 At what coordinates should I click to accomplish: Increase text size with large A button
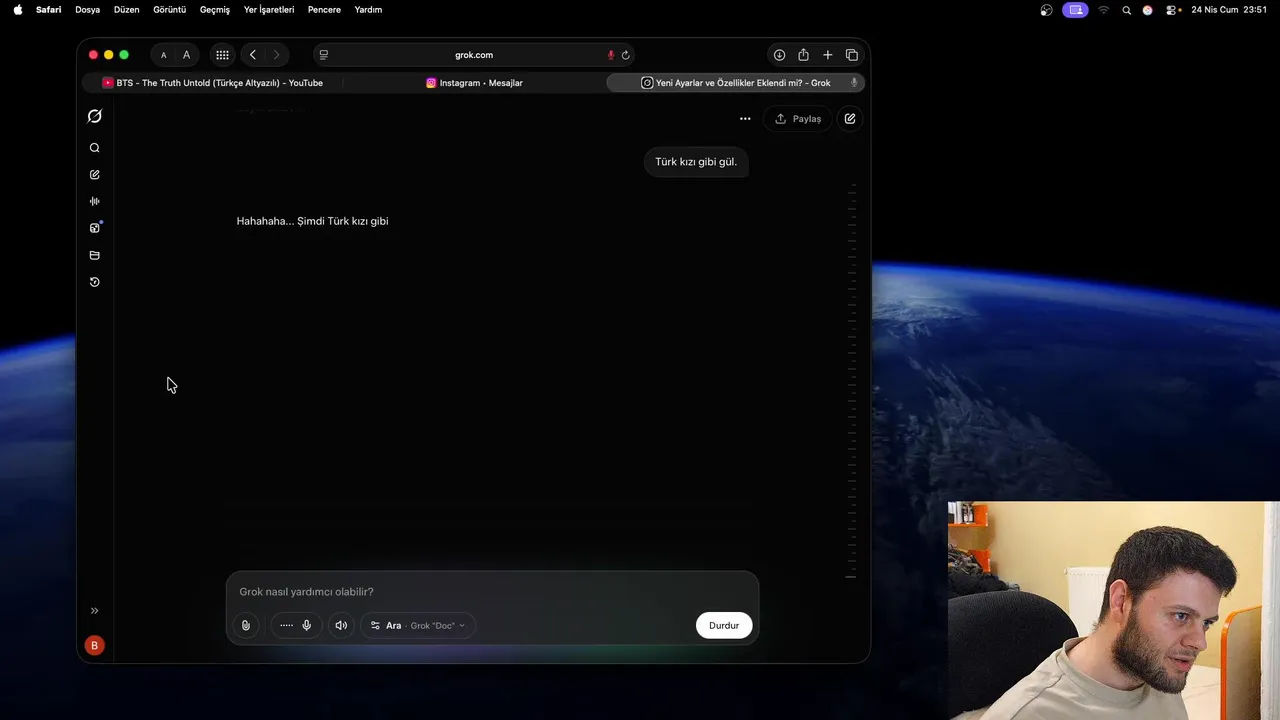pyautogui.click(x=186, y=55)
